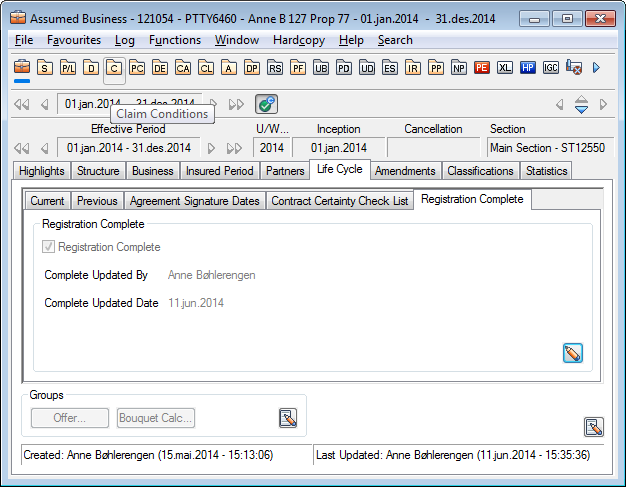Open the CA toolbar icon
Image resolution: width=626 pixels, height=487 pixels.
pyautogui.click(x=183, y=68)
